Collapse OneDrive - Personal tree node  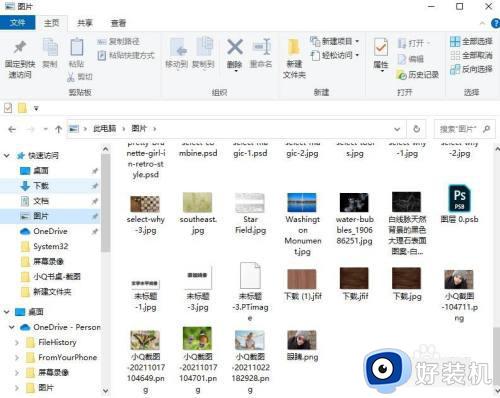click(12, 327)
